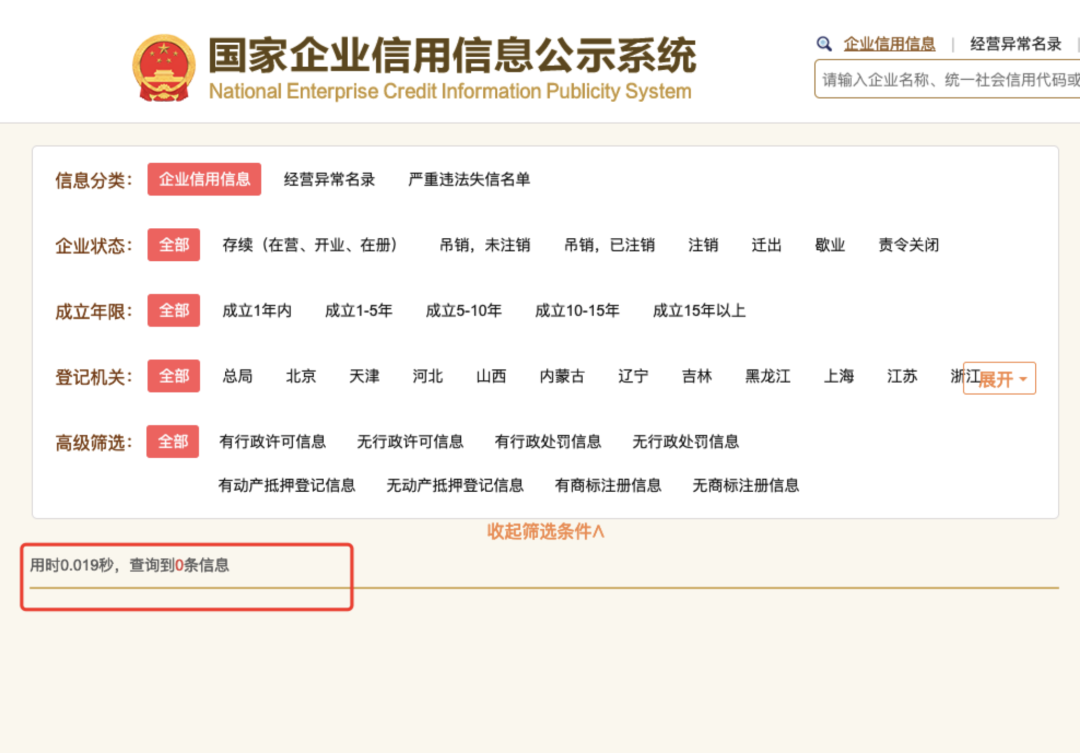Filter status 吊销，已注销
Viewport: 1080px width, 753px height.
click(x=610, y=245)
